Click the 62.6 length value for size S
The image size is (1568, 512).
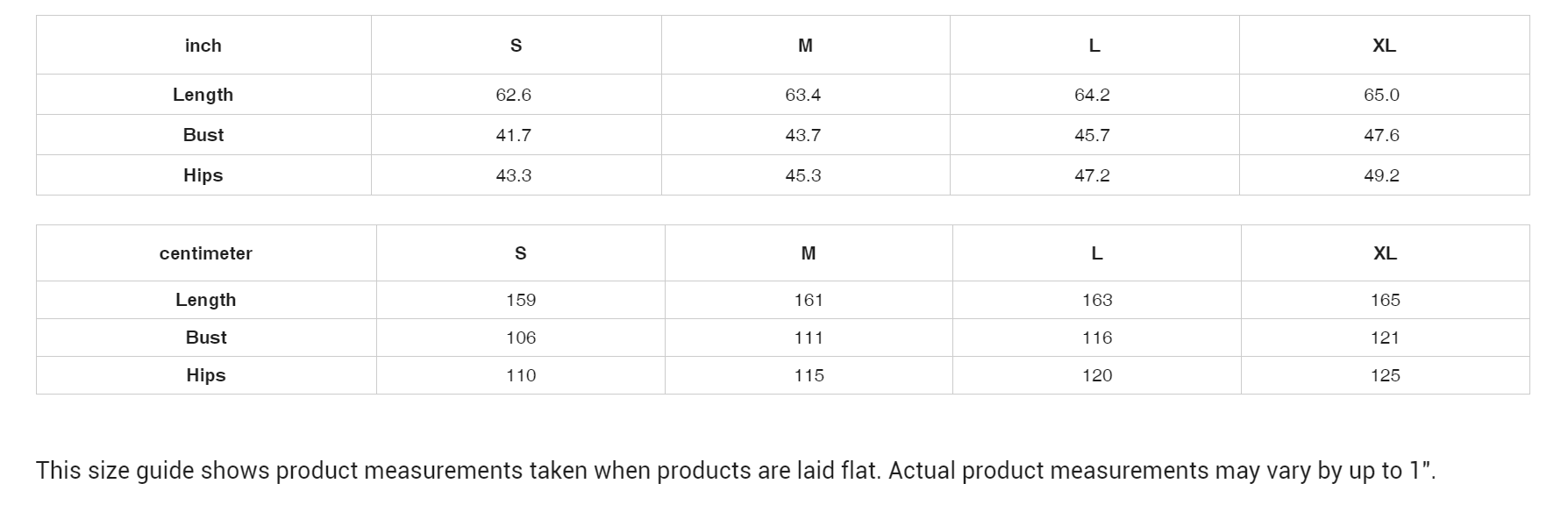coord(514,95)
